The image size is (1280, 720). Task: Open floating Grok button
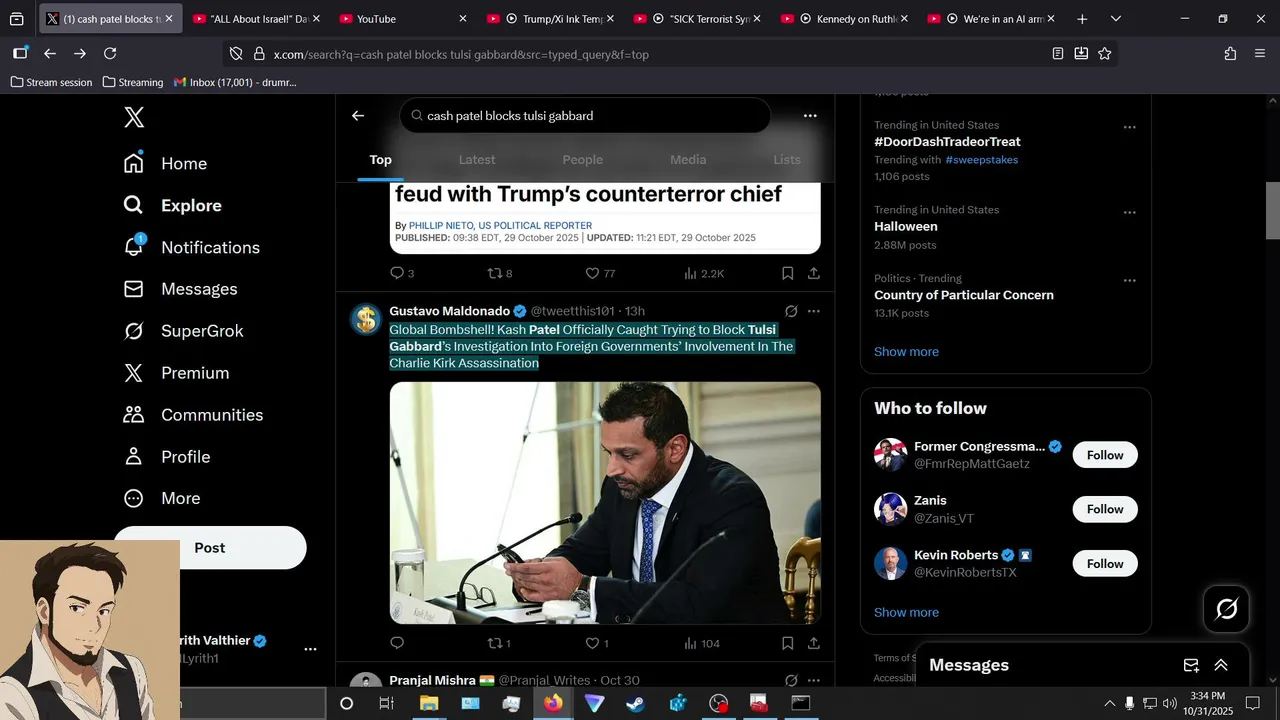(1226, 609)
